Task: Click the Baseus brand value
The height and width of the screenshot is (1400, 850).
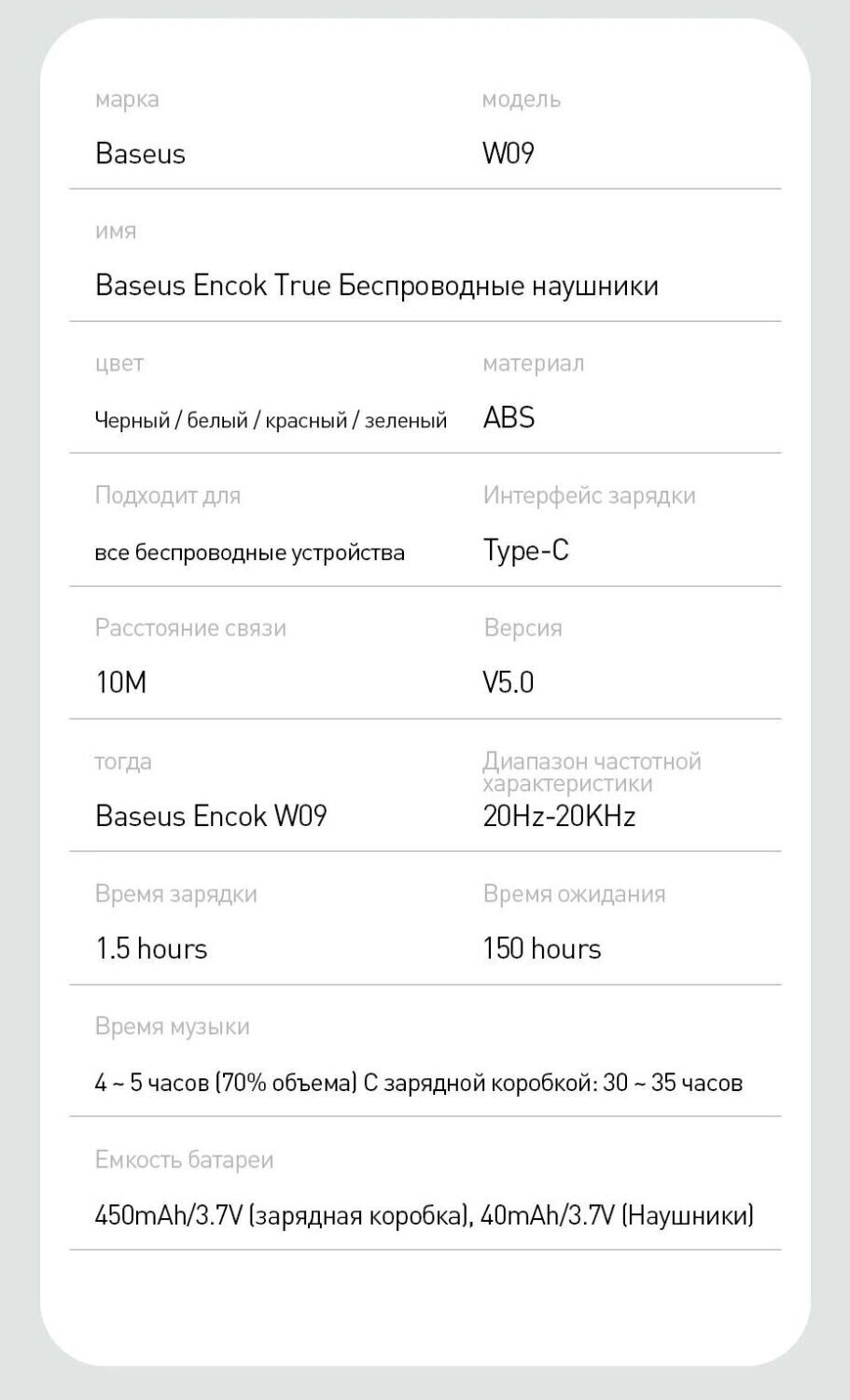Action: click(x=140, y=154)
